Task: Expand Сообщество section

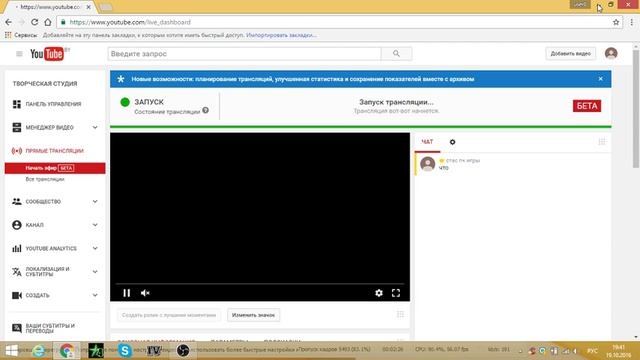Action: [95, 202]
